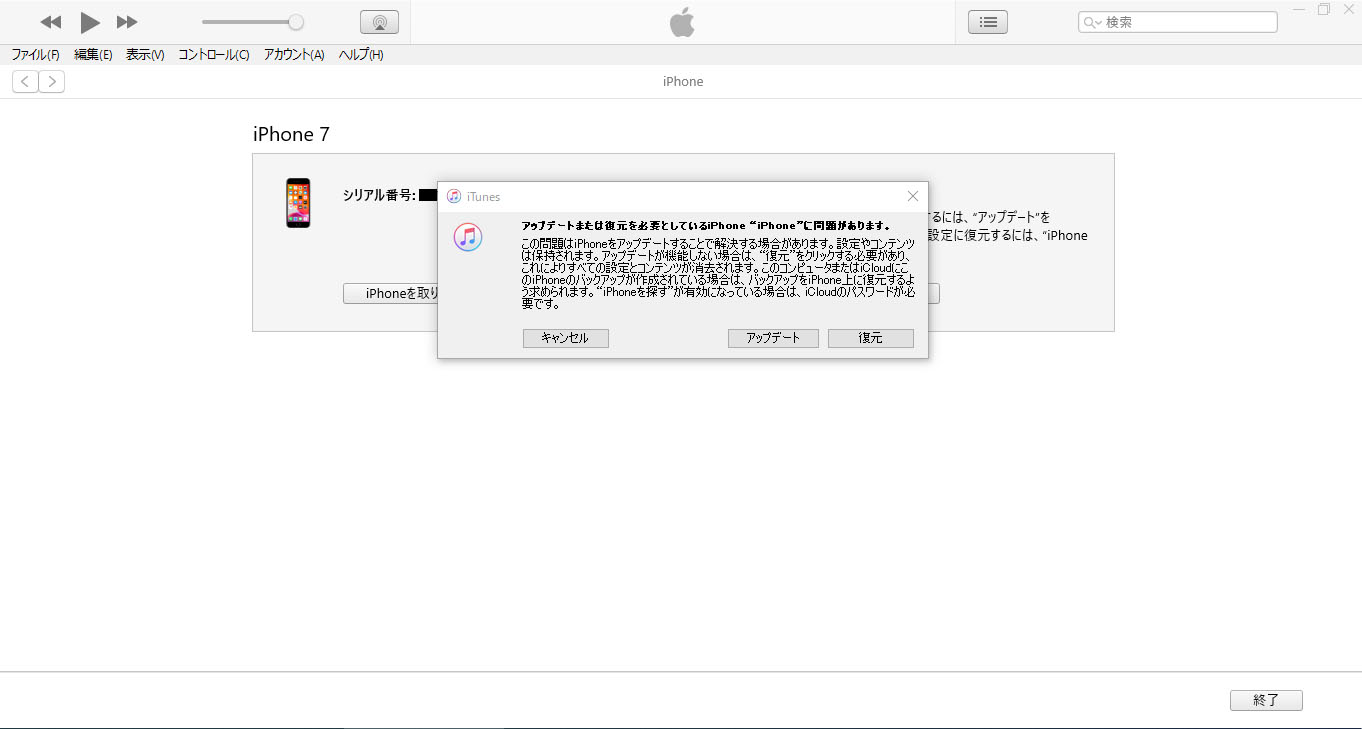Close the iTunes dialog with X
Viewport: 1362px width, 729px height.
tap(913, 197)
